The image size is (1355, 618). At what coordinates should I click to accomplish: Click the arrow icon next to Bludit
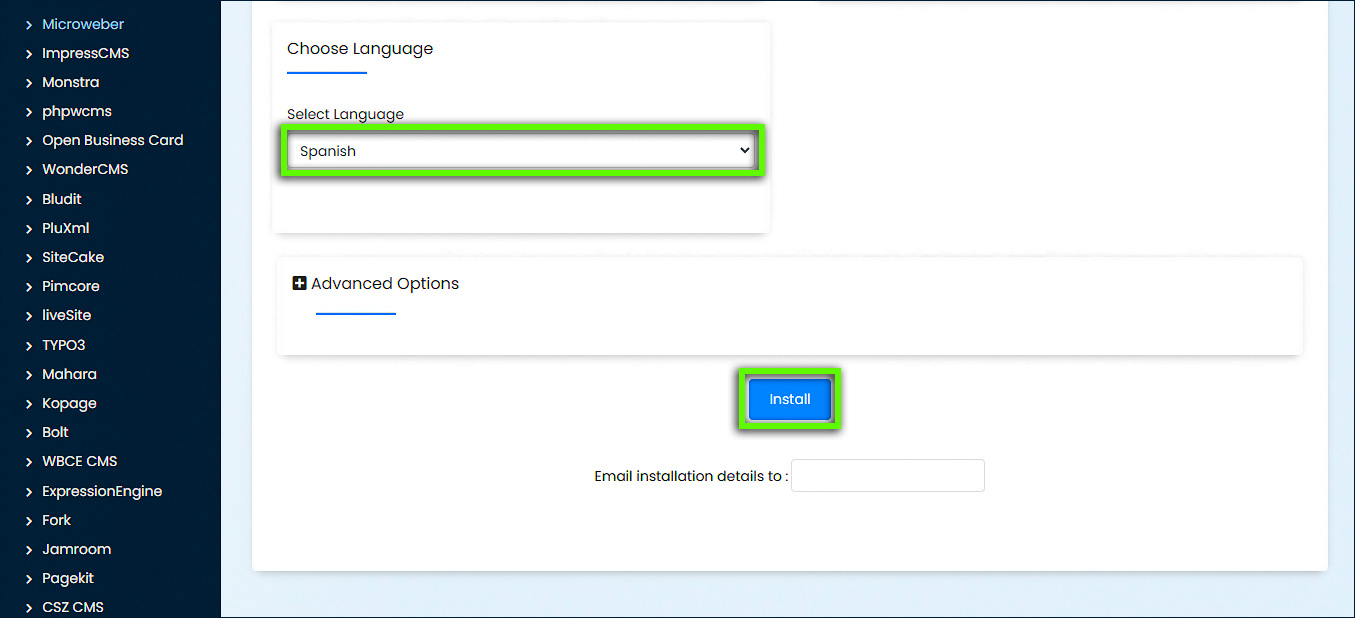pos(30,198)
